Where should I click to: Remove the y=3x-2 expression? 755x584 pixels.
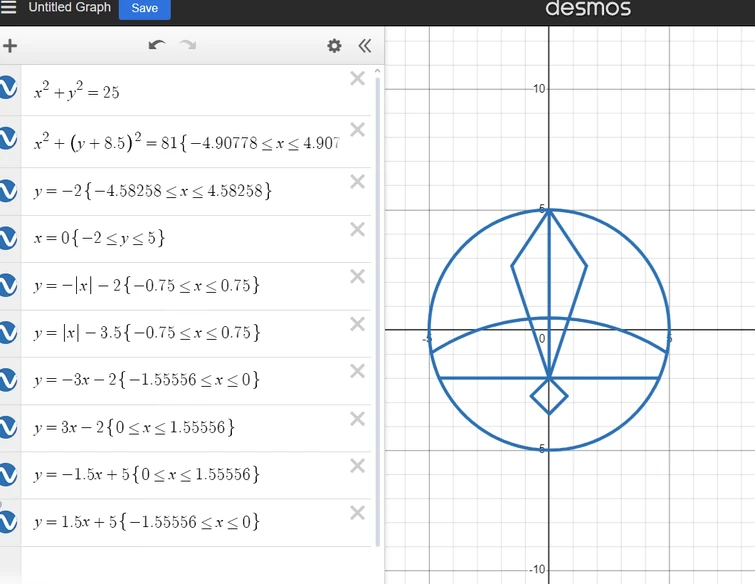(x=357, y=419)
